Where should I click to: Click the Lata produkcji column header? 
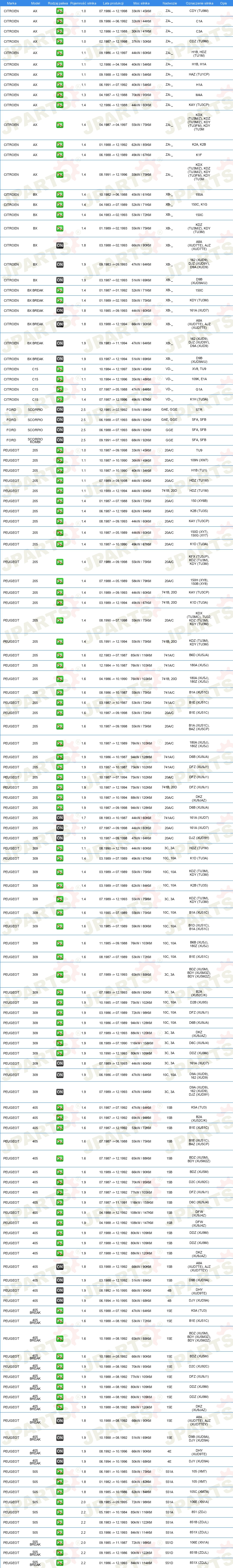(113, 3)
